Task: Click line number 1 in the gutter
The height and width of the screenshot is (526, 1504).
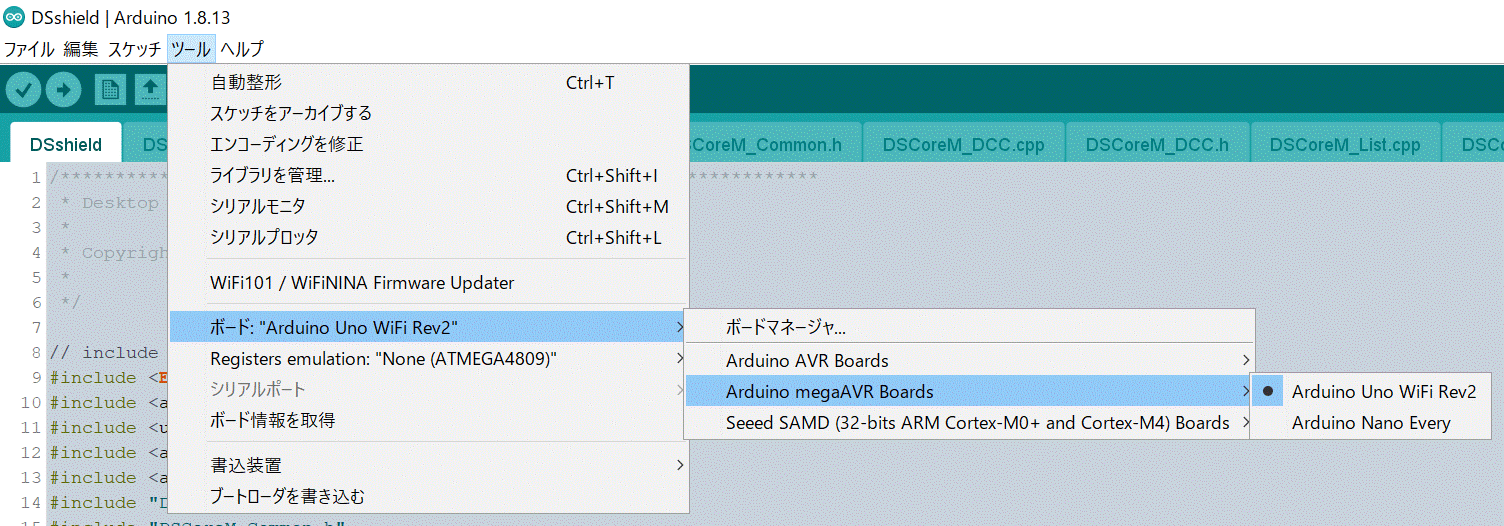Action: (x=36, y=178)
